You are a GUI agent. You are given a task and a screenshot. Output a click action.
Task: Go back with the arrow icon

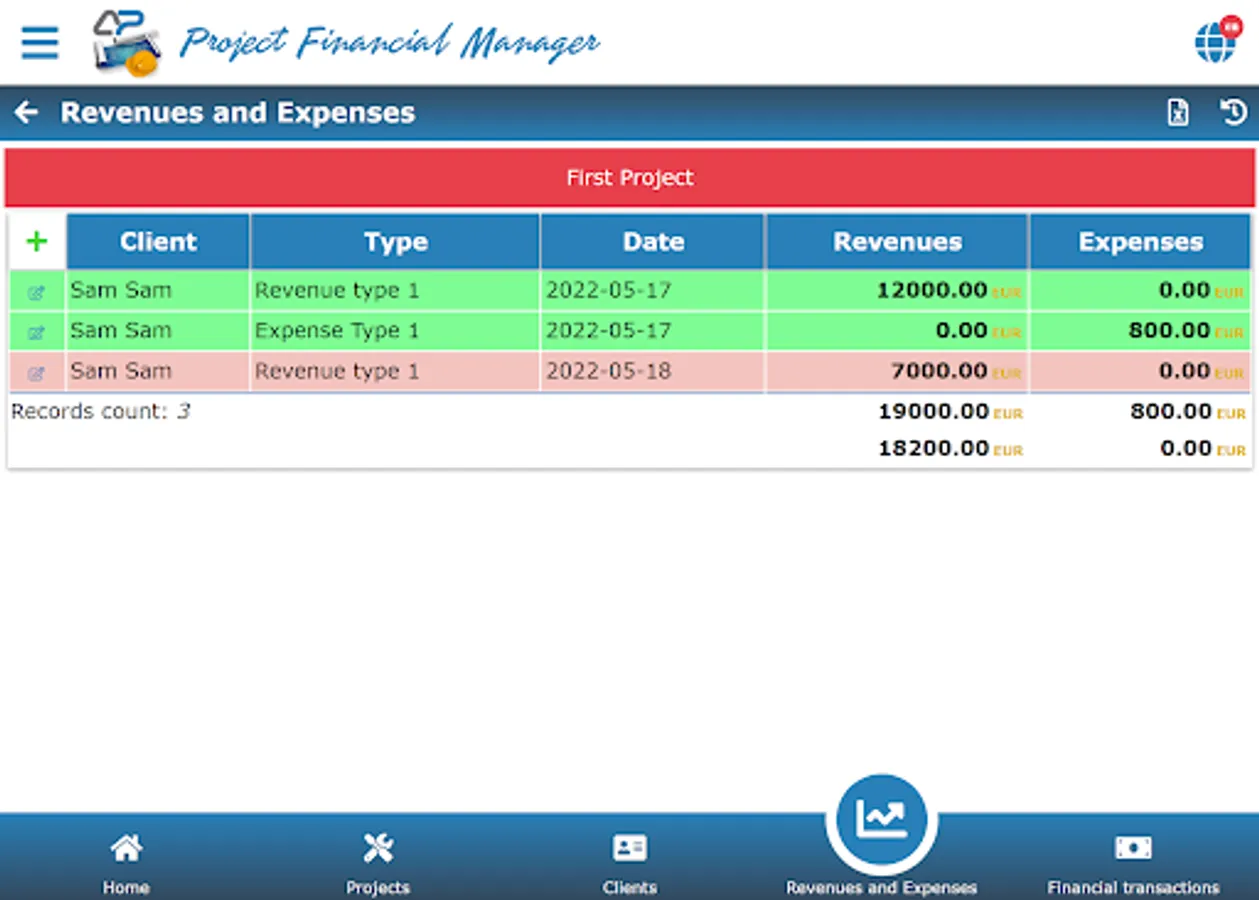tap(26, 113)
